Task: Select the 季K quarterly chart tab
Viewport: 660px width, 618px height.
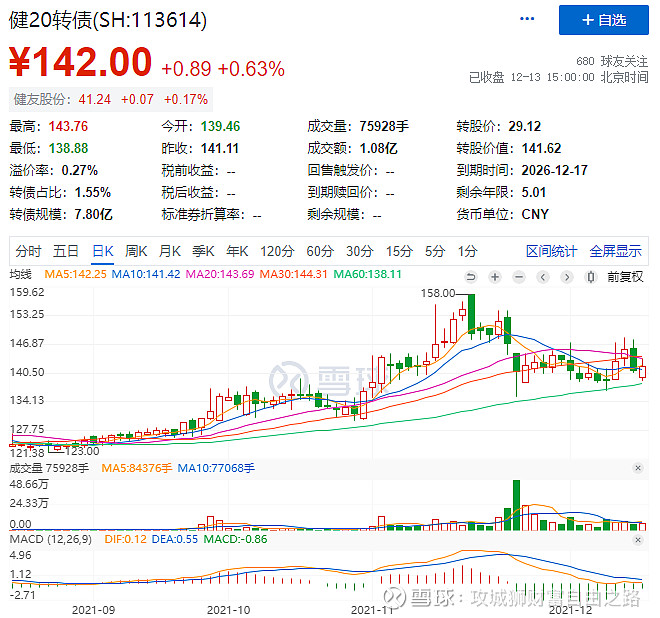Action: (x=203, y=251)
